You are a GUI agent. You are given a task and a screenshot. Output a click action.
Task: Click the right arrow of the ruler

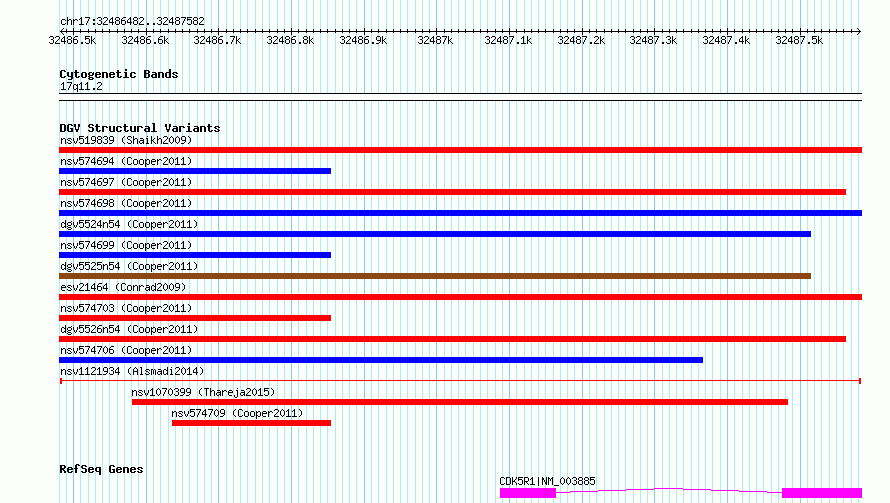coord(859,31)
